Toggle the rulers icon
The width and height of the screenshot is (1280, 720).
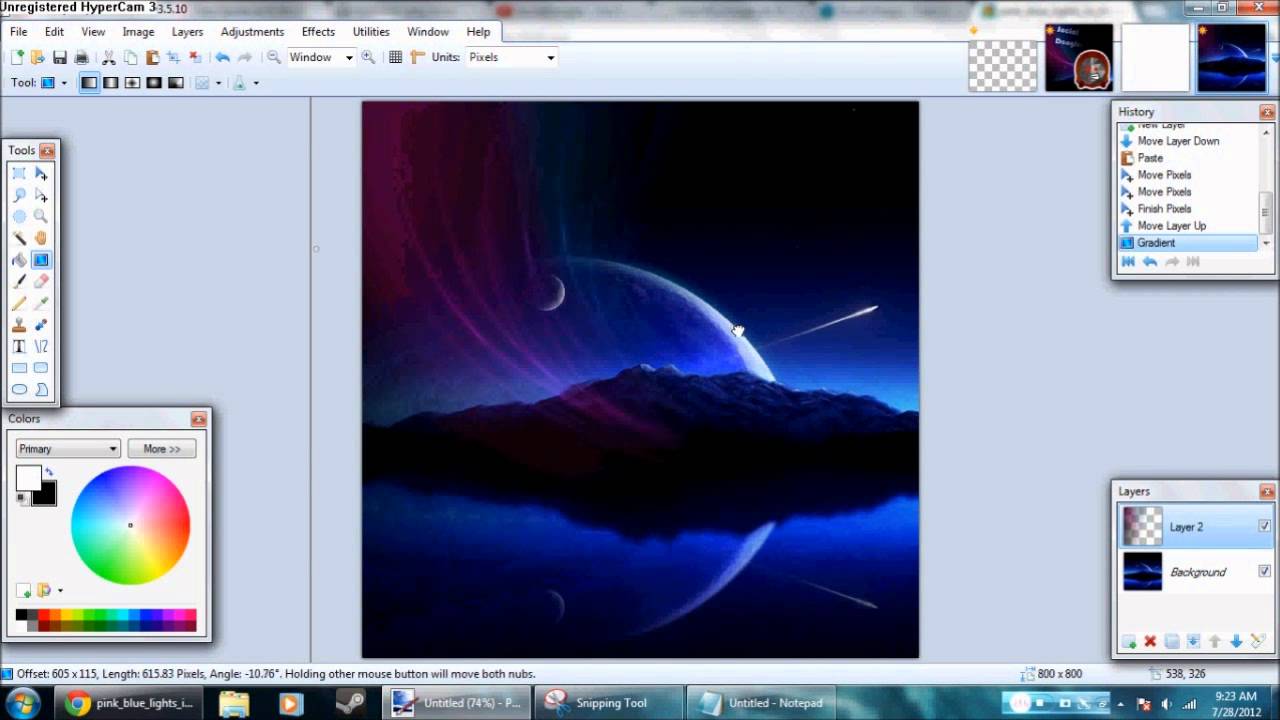click(418, 57)
